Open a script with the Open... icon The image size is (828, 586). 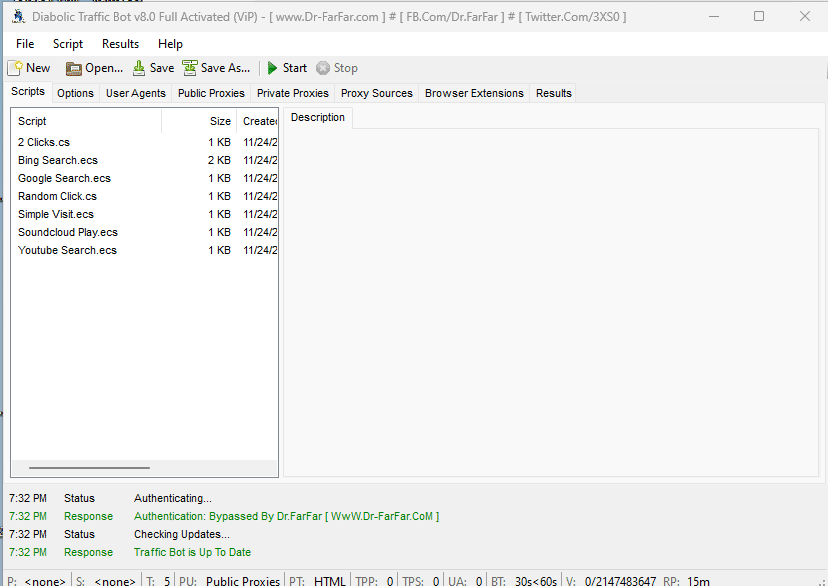[x=74, y=68]
